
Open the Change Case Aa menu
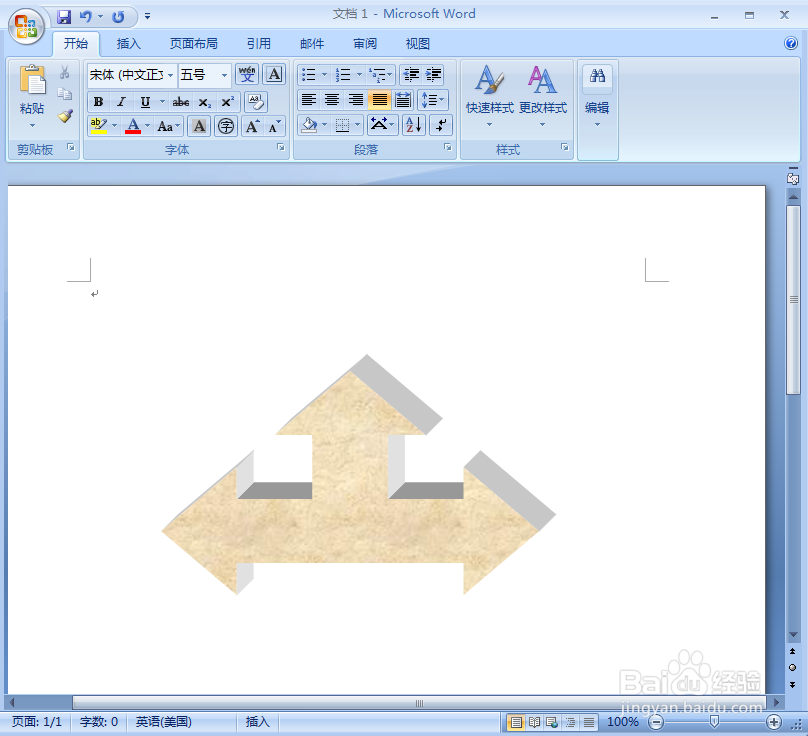(169, 126)
